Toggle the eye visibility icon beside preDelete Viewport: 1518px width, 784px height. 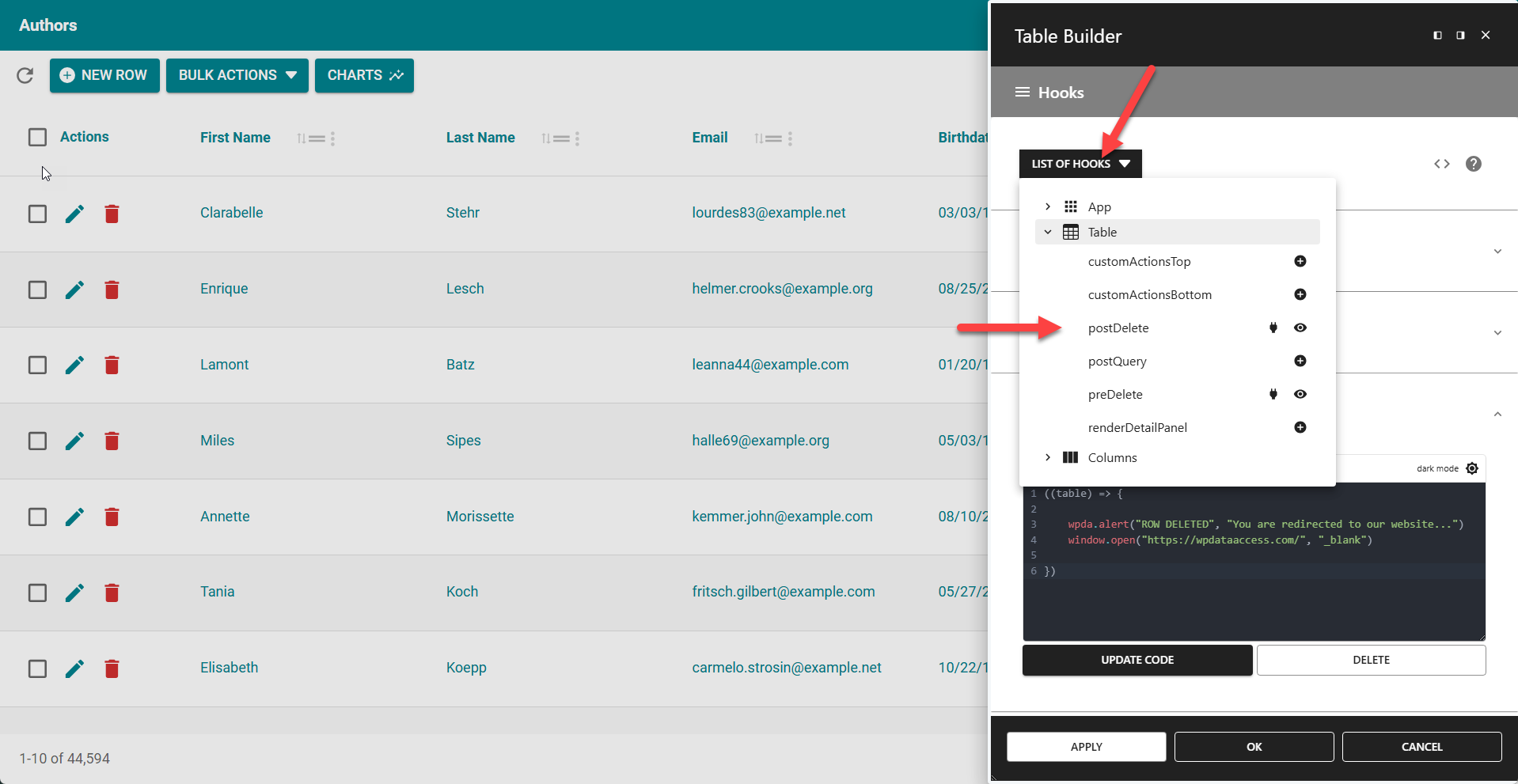(1300, 394)
